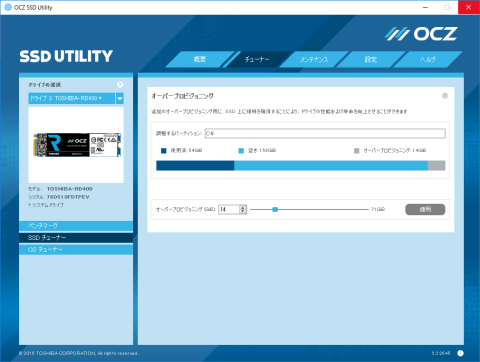Image resolution: width=480 pixels, height=362 pixels.
Task: Click the 適用 apply button
Action: [x=425, y=209]
